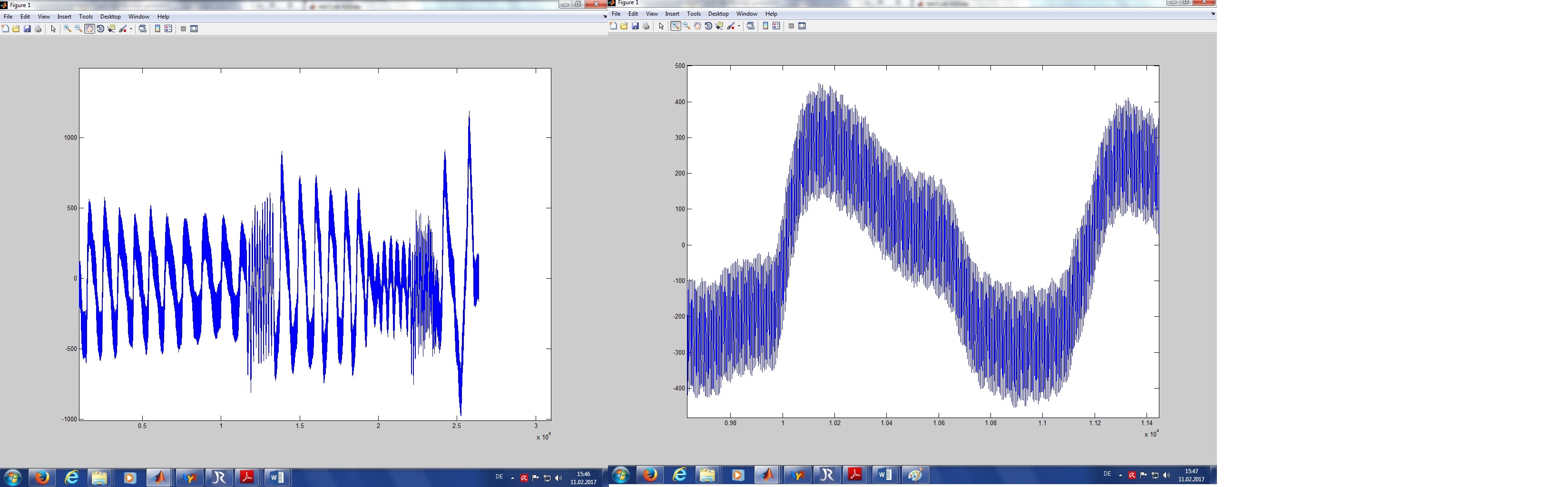
Task: Toggle off the active Pan tool in left figure
Action: point(89,29)
